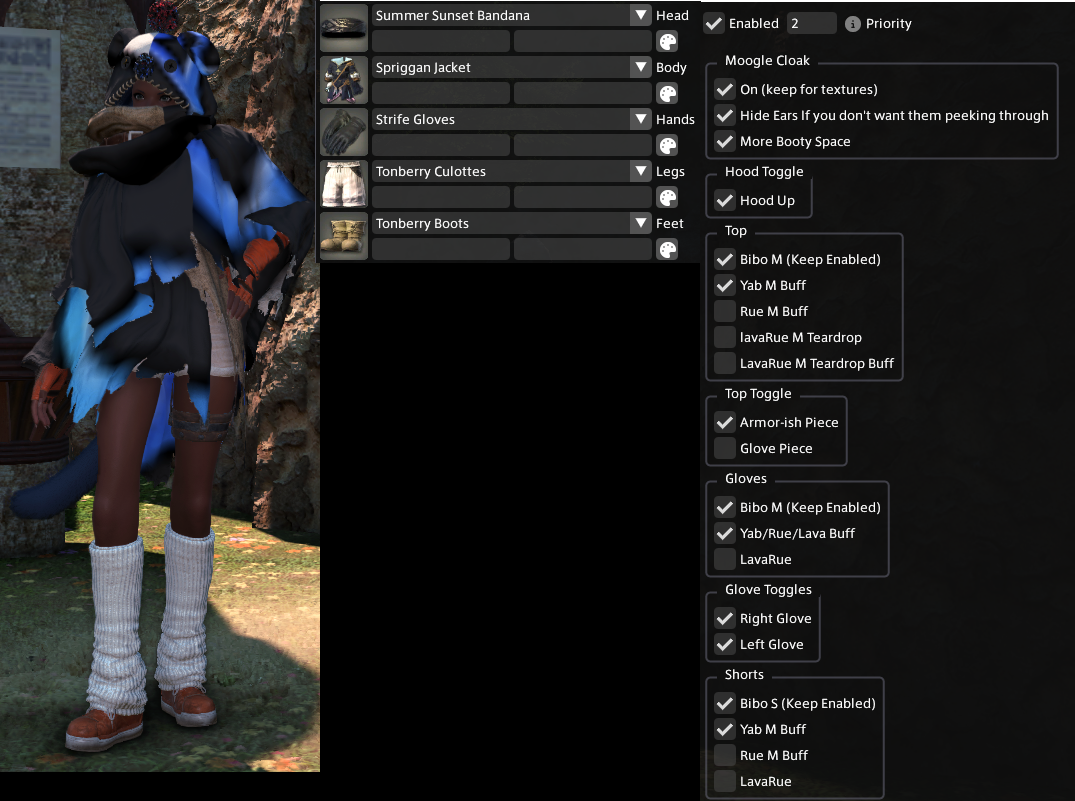
Task: Click second dye field under Strife Gloves
Action: (583, 145)
